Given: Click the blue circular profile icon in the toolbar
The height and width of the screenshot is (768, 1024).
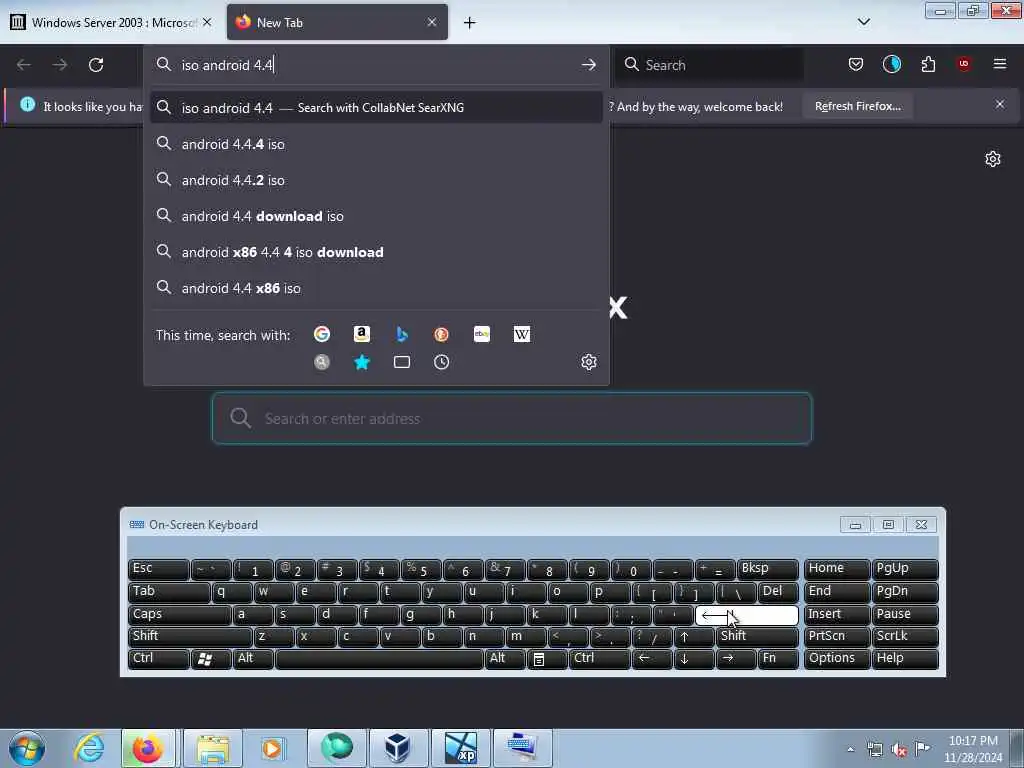Looking at the screenshot, I should tap(891, 64).
